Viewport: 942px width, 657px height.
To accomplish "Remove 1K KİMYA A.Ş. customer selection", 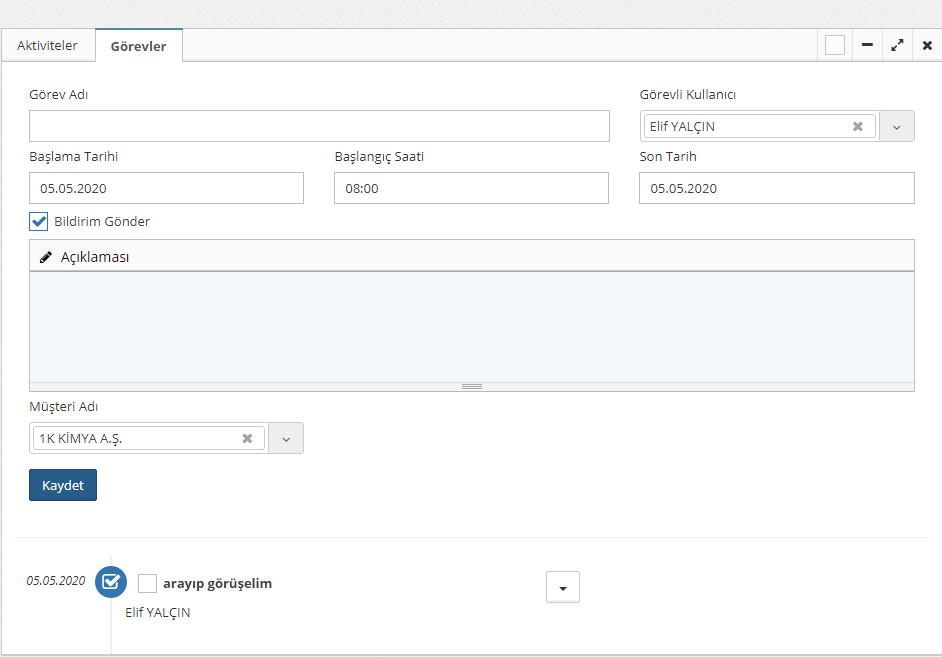I will pos(247,439).
